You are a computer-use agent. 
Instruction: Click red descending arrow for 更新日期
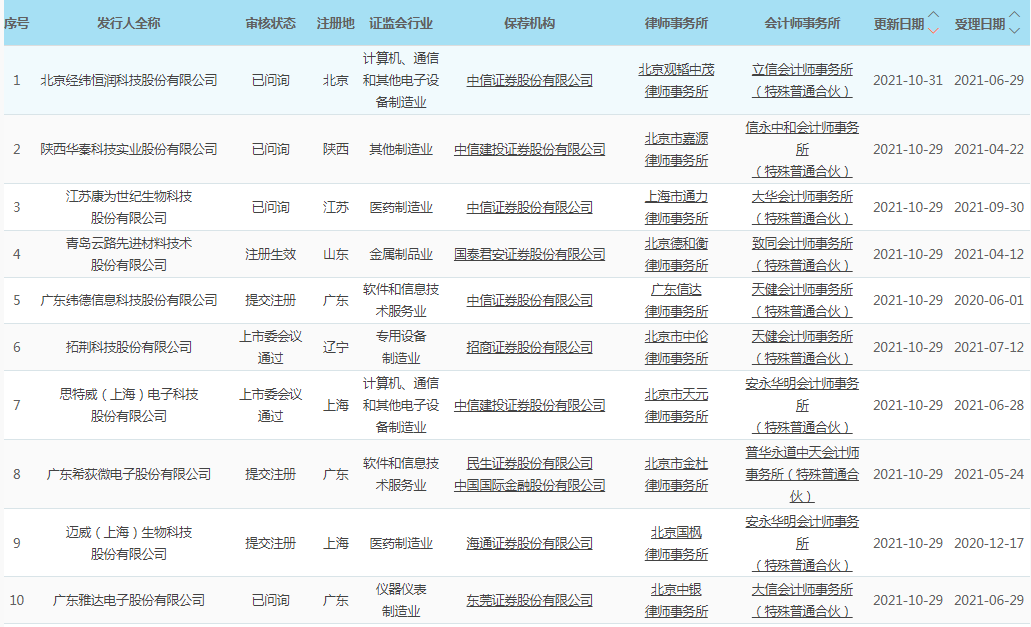coord(933,30)
